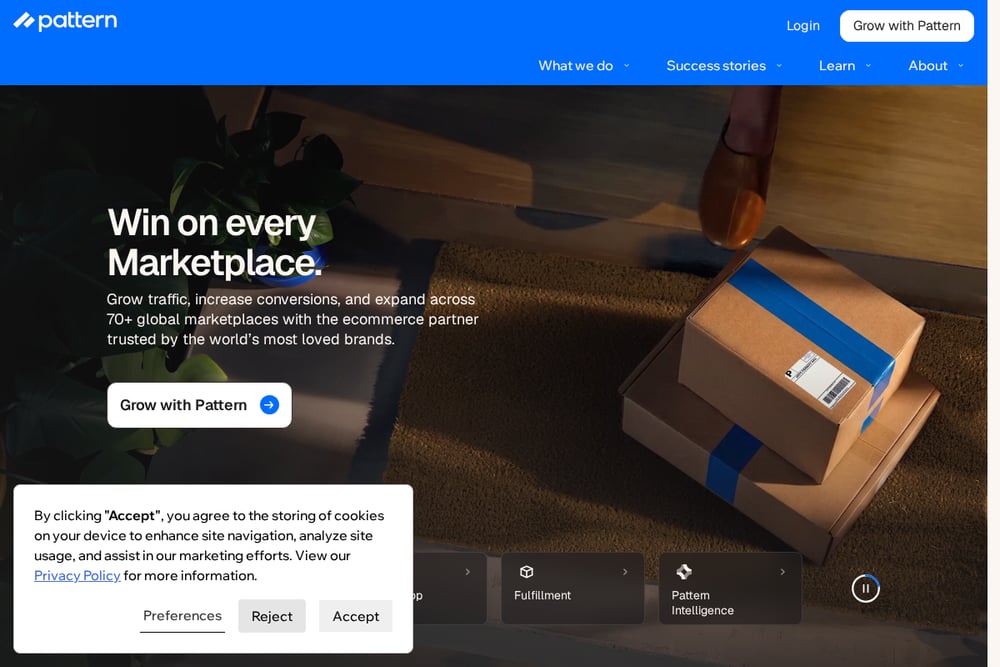Open the About menu

tap(927, 66)
